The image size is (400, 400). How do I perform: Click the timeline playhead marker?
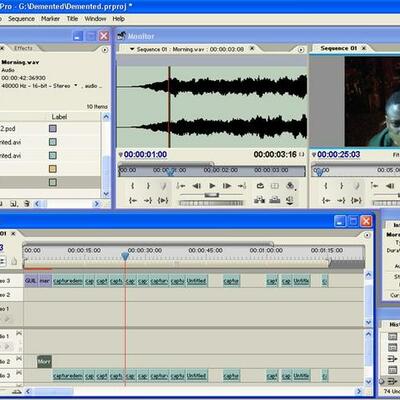pyautogui.click(x=125, y=256)
